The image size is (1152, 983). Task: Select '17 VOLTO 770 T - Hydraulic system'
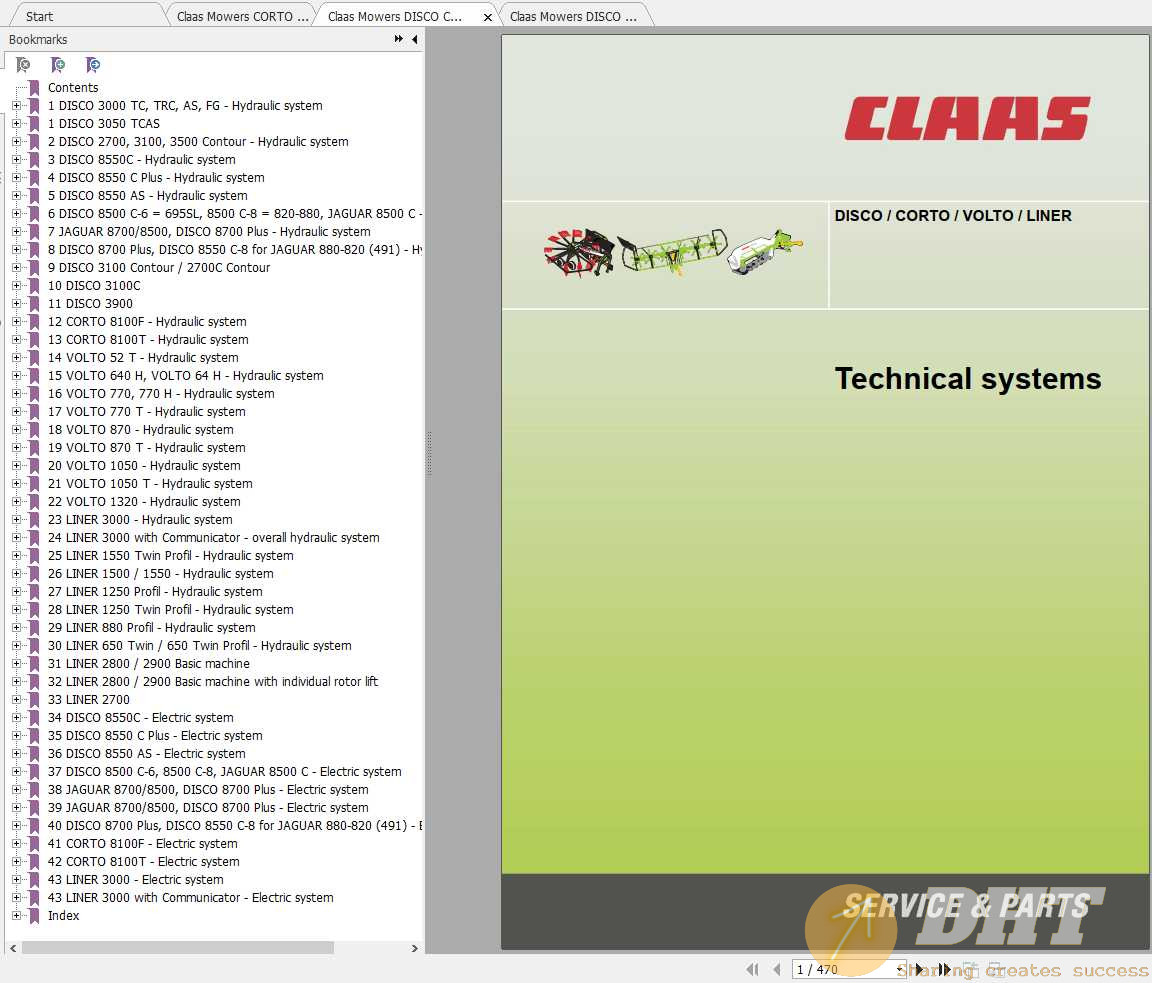pos(147,411)
